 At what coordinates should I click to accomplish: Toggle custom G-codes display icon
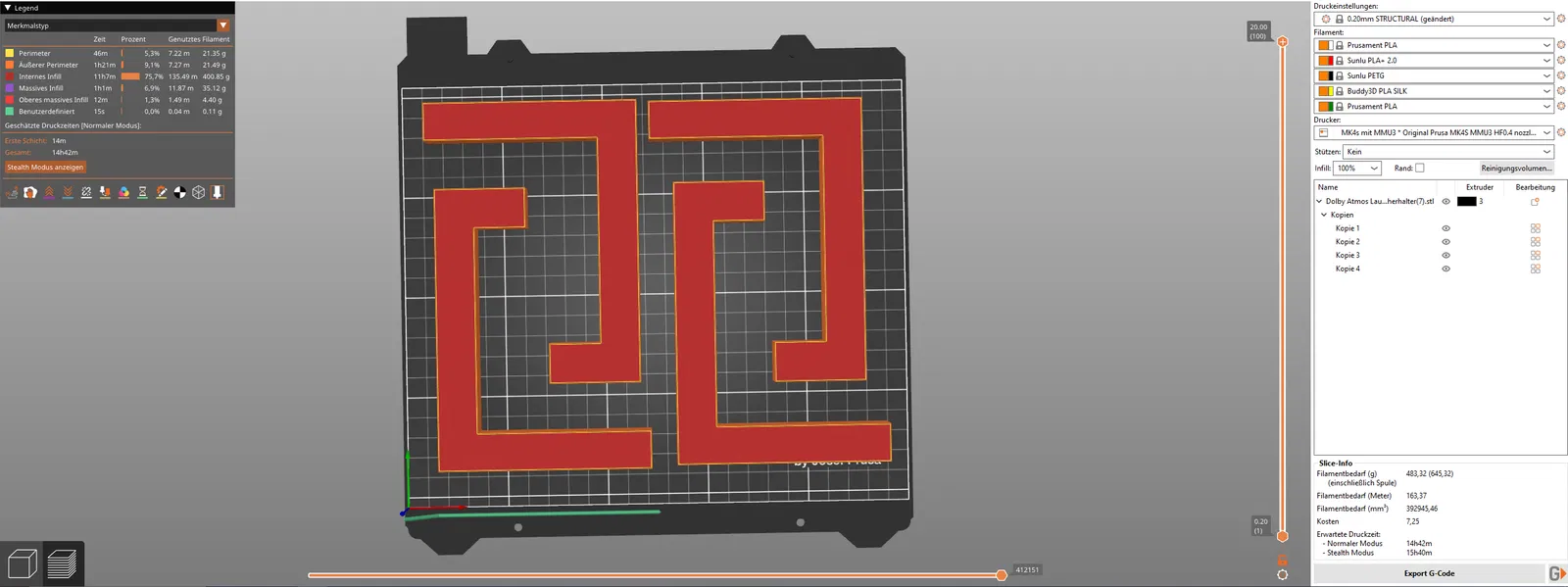pos(162,192)
